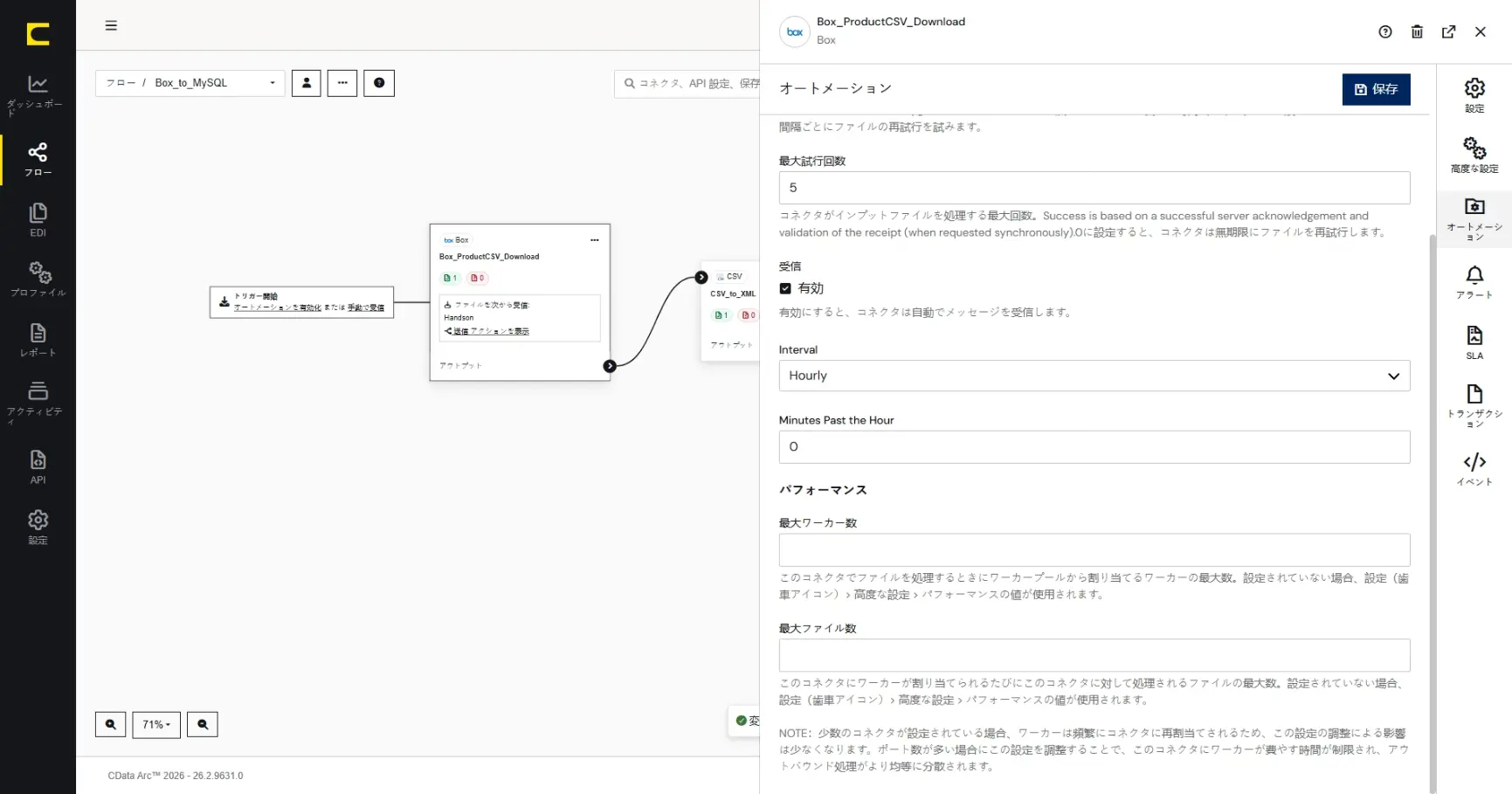Click the 保存 save button
Viewport: 1512px width, 794px height.
[1376, 89]
